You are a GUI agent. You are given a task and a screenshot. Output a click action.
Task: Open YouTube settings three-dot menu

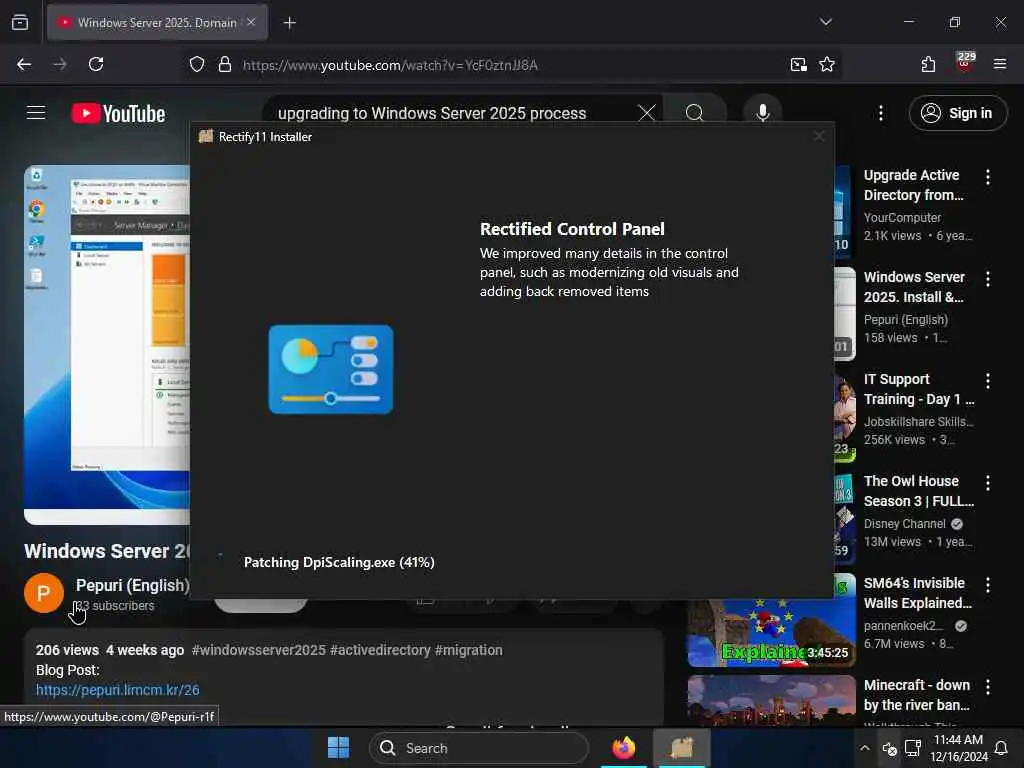coord(880,113)
